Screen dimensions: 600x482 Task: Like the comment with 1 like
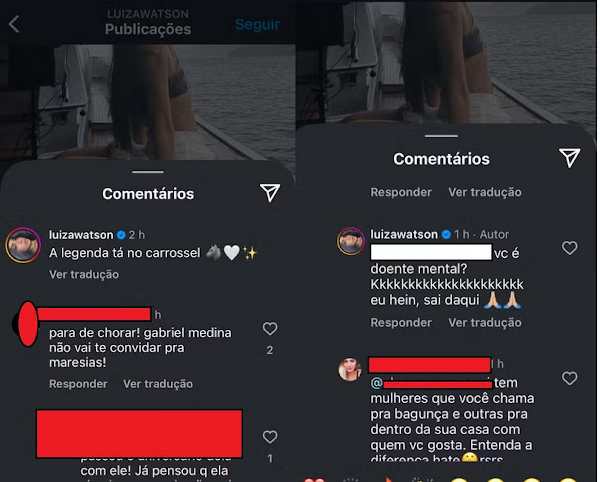[270, 436]
